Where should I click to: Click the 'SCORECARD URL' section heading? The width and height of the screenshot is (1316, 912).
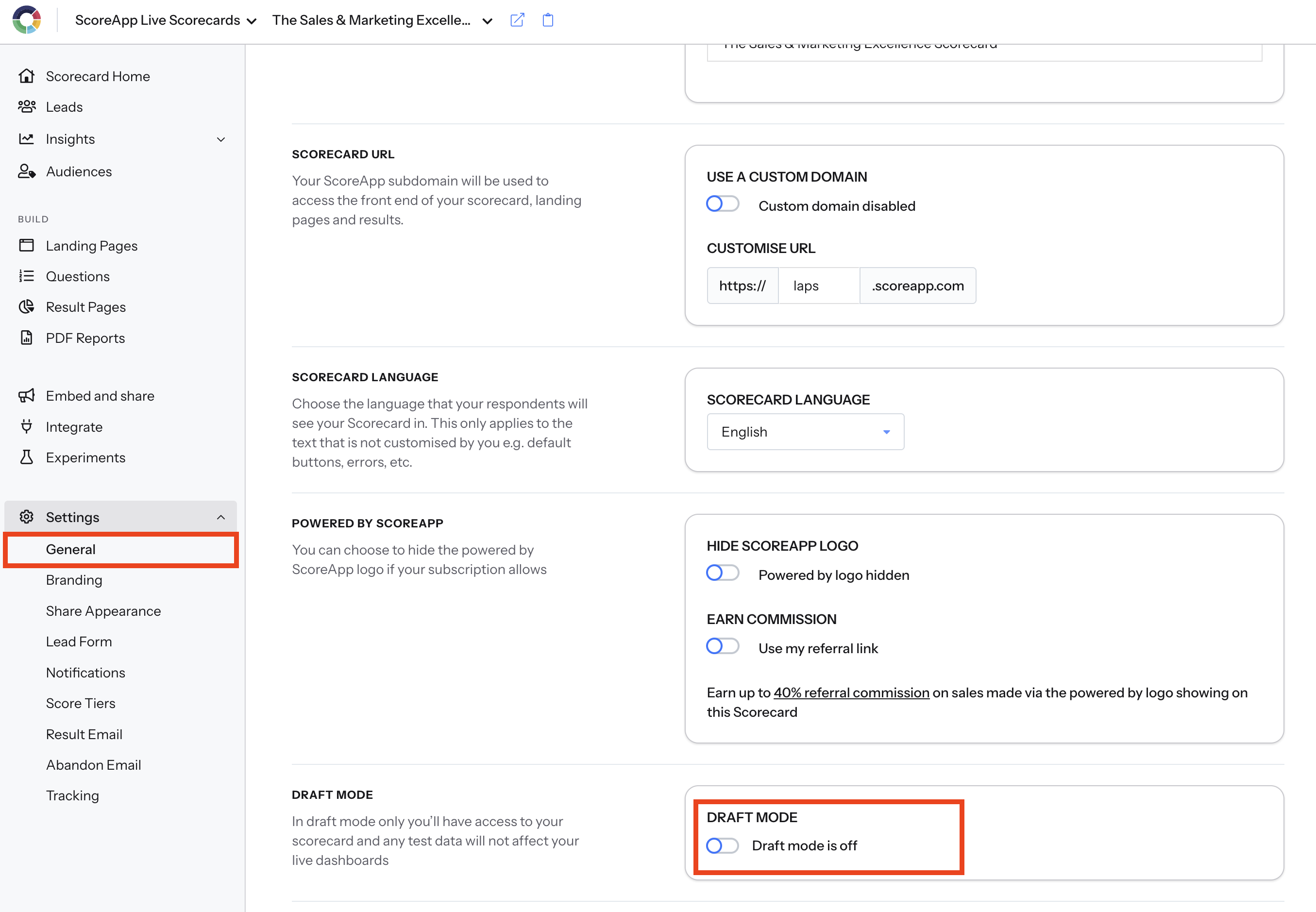point(343,154)
